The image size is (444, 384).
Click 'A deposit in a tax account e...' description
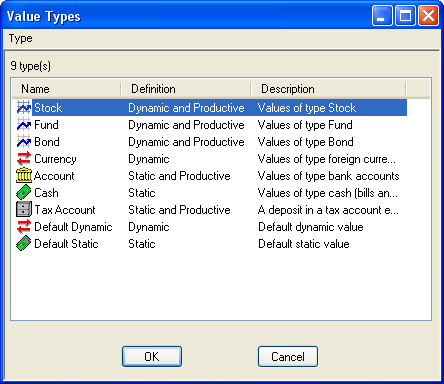(328, 210)
